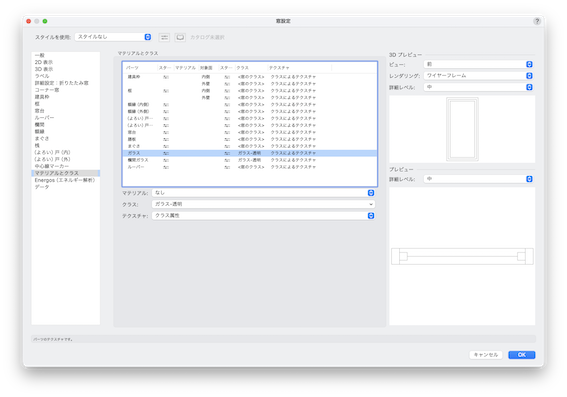Select マテリアルとクラス in the category list
The height and width of the screenshot is (397, 567).
tap(65, 173)
